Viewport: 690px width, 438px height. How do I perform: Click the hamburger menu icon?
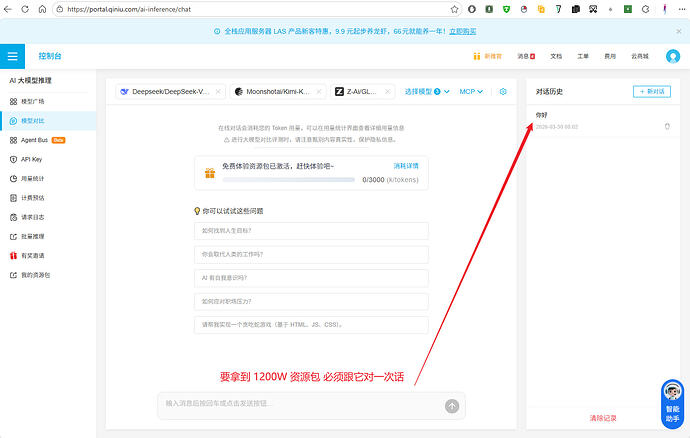pyautogui.click(x=13, y=56)
